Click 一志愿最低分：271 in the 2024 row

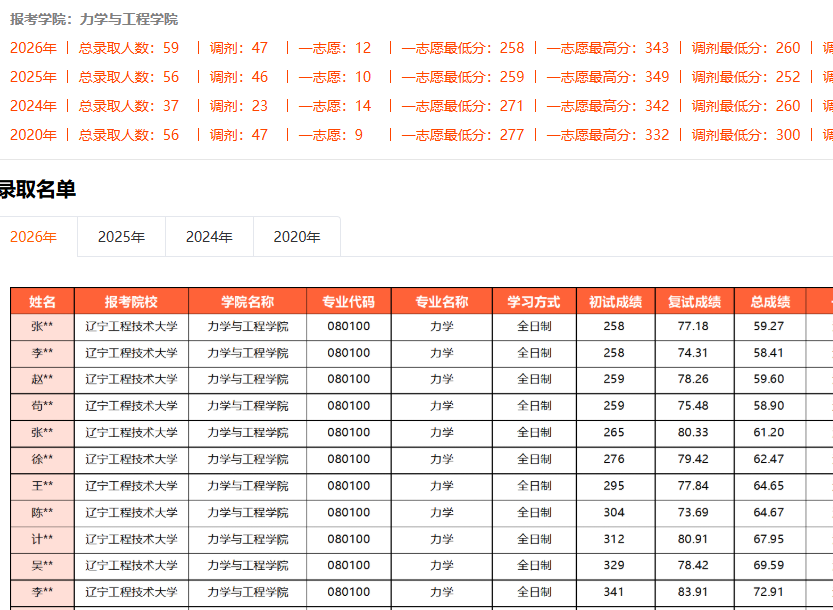click(463, 106)
